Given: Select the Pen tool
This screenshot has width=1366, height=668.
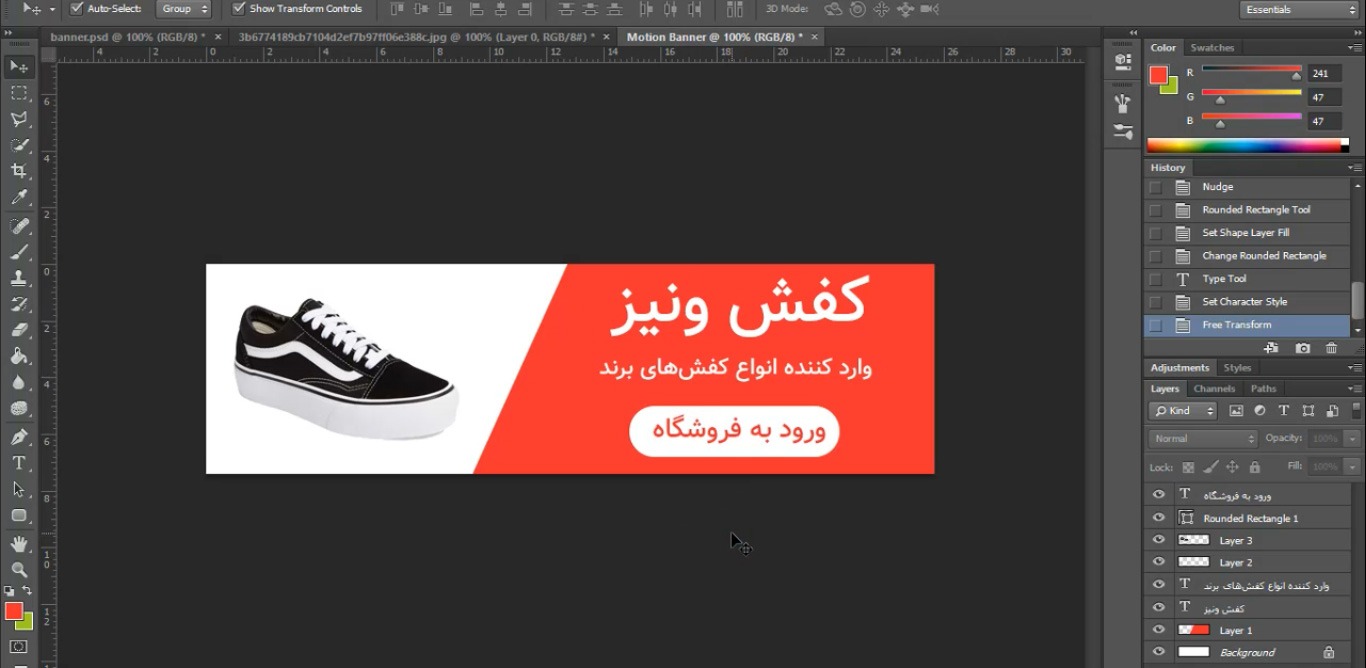Looking at the screenshot, I should pos(18,437).
